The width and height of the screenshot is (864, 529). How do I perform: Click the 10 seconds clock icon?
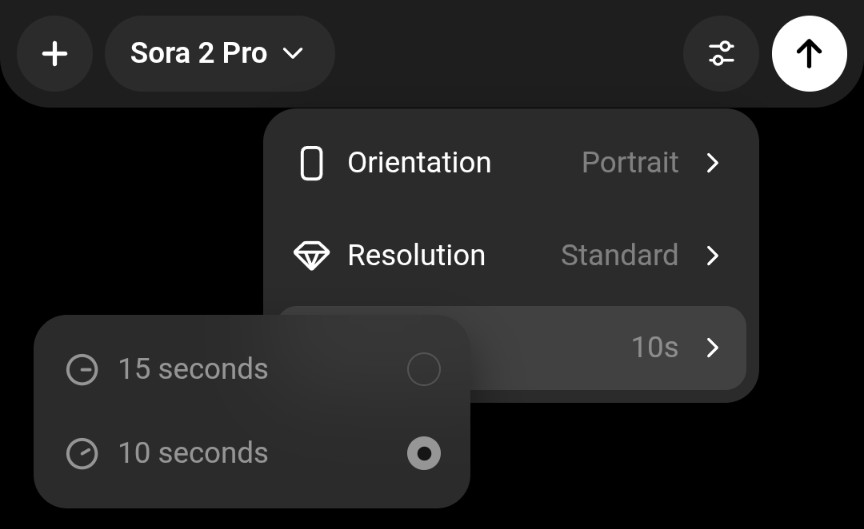click(x=82, y=454)
